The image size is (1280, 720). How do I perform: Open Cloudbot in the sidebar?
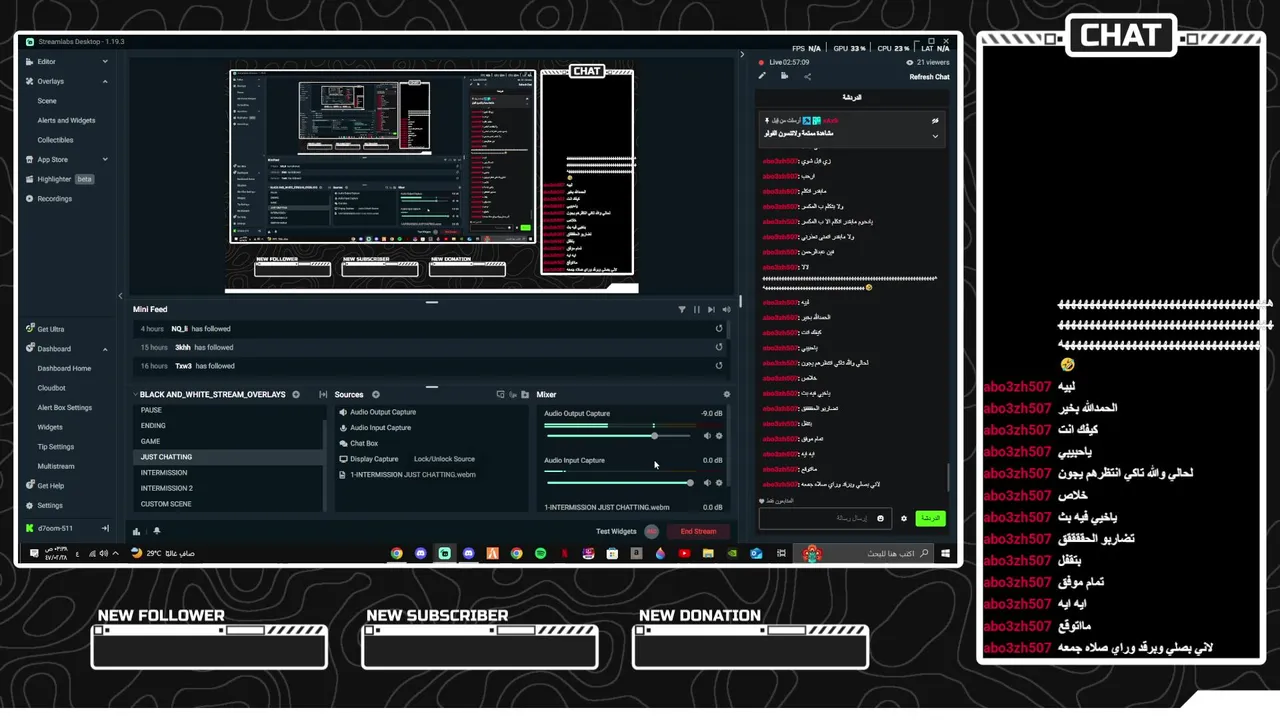(x=51, y=388)
